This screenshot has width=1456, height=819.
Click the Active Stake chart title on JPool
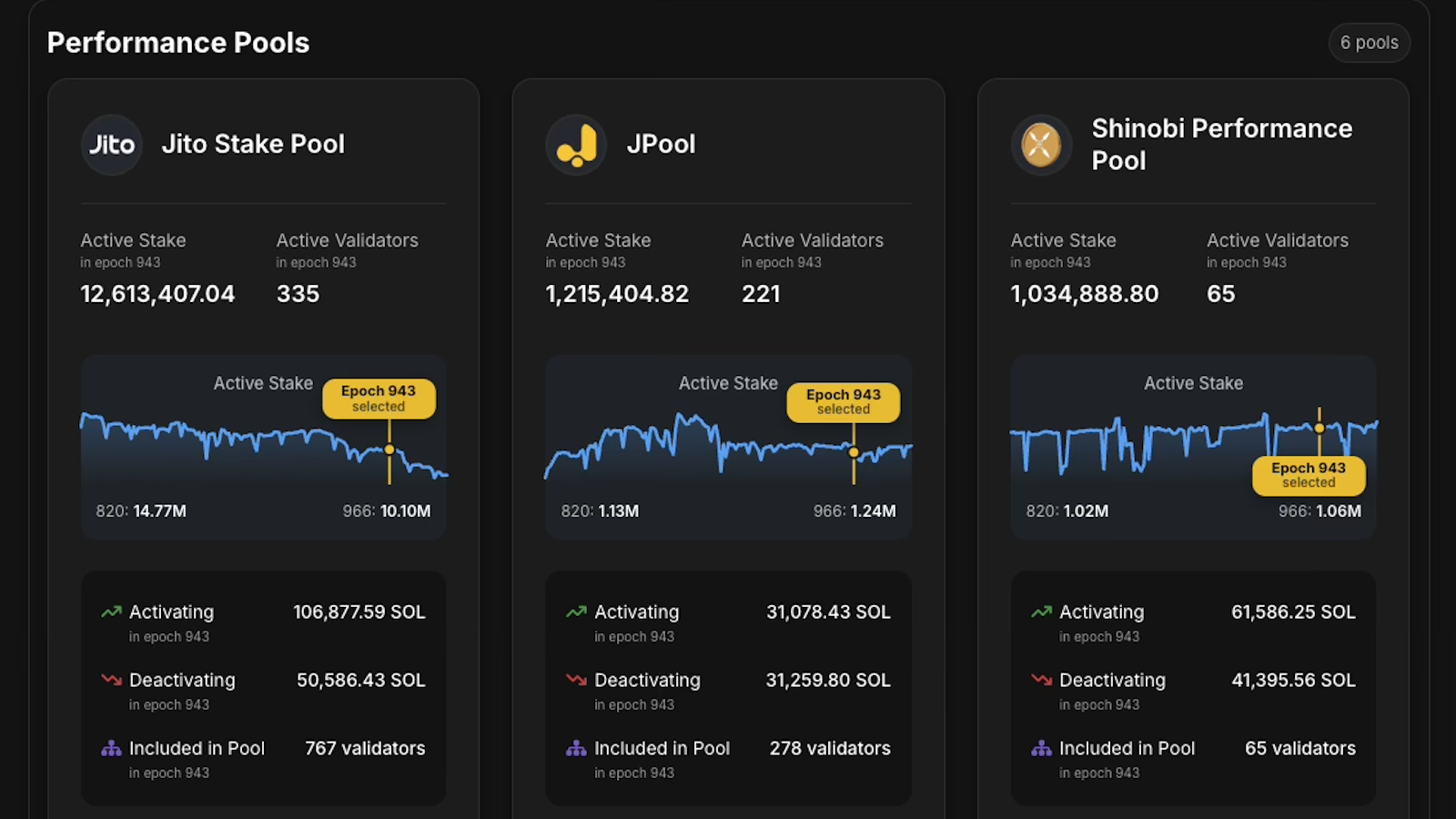click(x=728, y=383)
